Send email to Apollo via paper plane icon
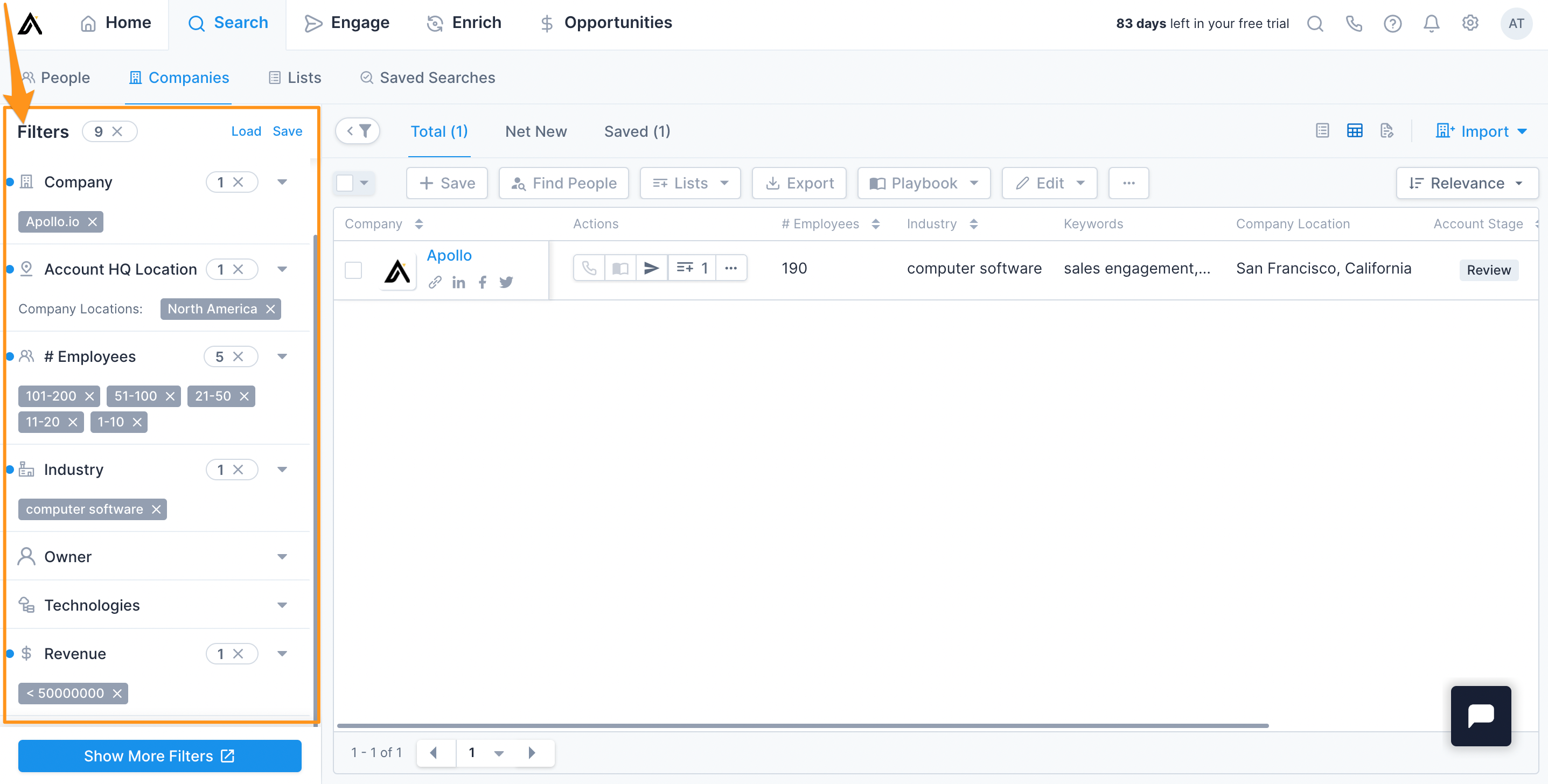1548x784 pixels. [x=651, y=268]
